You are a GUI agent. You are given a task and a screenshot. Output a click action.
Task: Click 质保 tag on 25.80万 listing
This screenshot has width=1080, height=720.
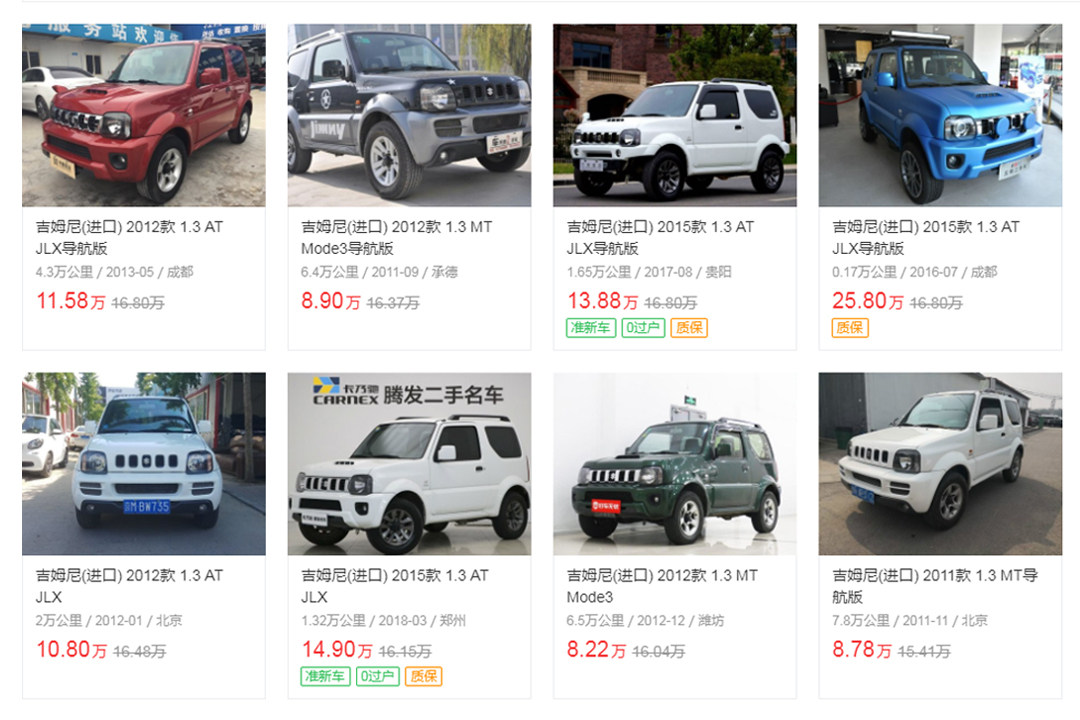850,328
